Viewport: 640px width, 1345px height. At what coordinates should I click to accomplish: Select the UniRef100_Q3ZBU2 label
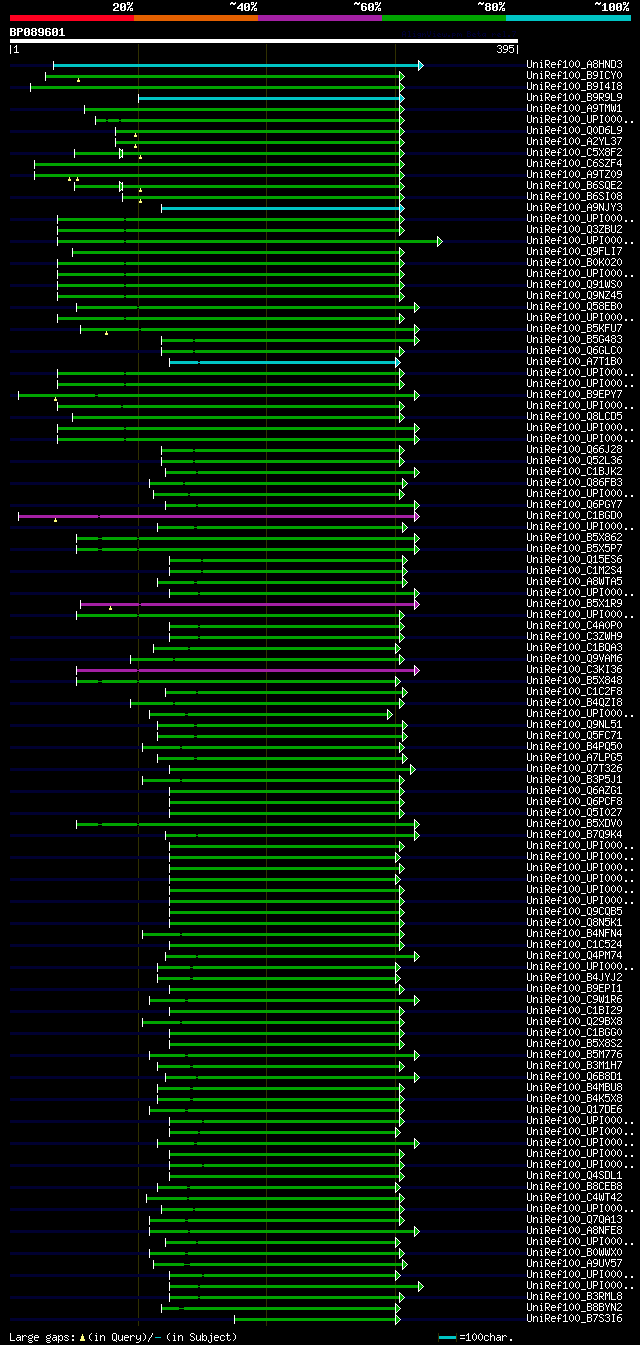point(574,230)
